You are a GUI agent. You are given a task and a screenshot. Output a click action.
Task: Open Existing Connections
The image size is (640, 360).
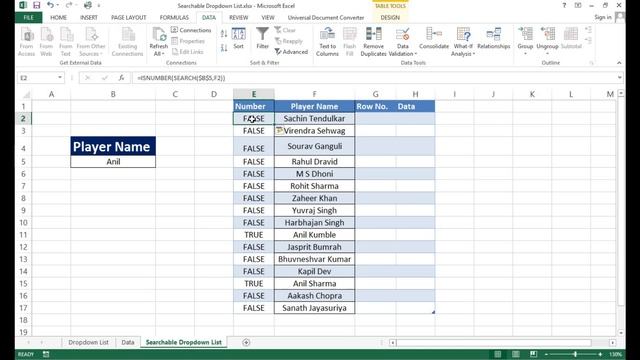[127, 41]
